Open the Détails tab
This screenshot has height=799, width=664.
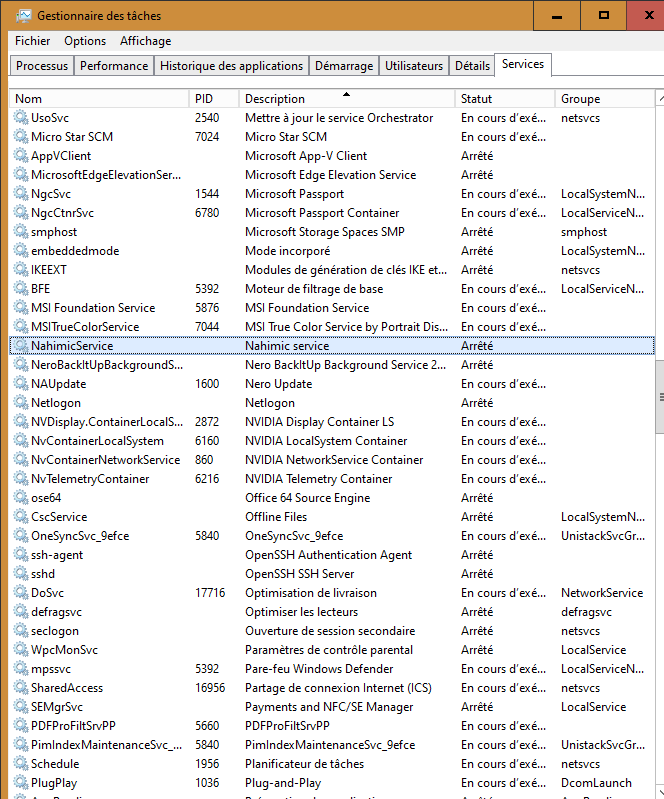pyautogui.click(x=472, y=66)
